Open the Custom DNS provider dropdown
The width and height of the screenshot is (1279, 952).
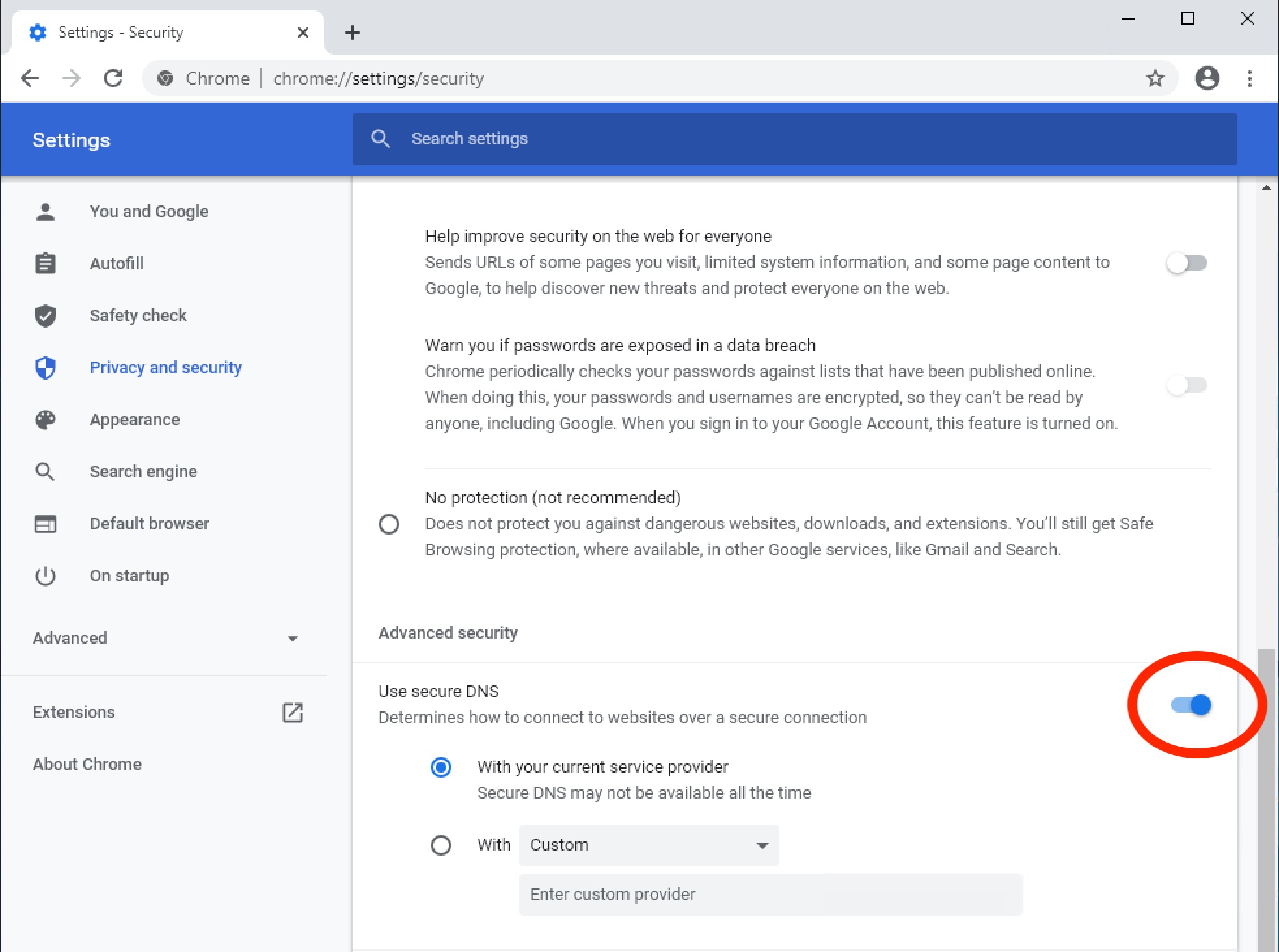(649, 845)
